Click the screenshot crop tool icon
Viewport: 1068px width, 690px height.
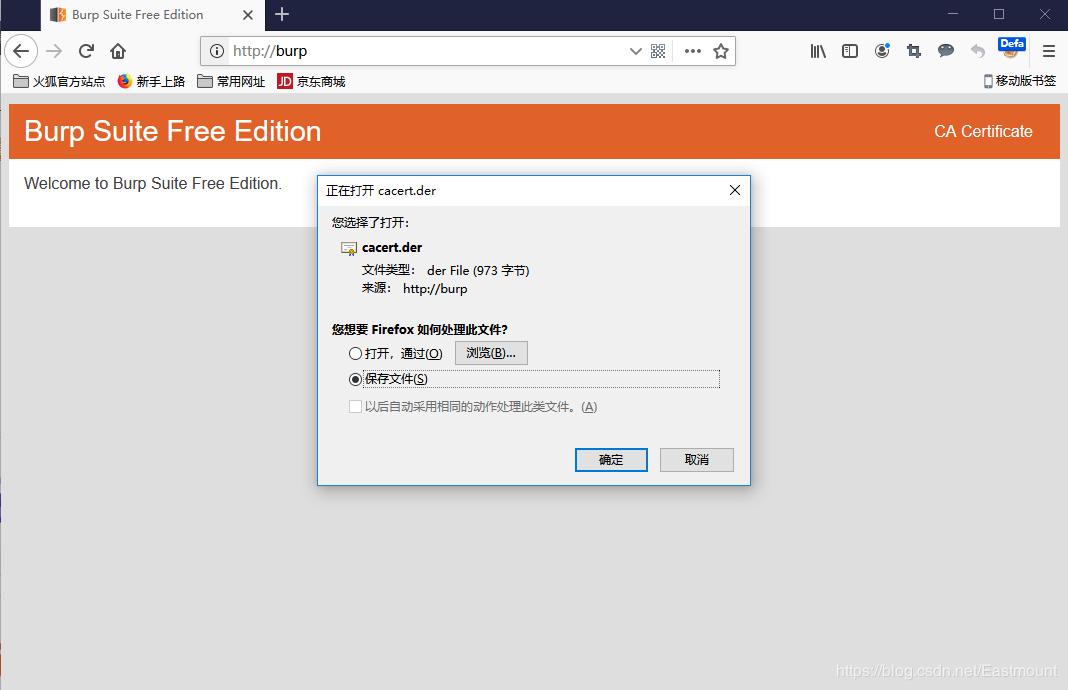[913, 51]
